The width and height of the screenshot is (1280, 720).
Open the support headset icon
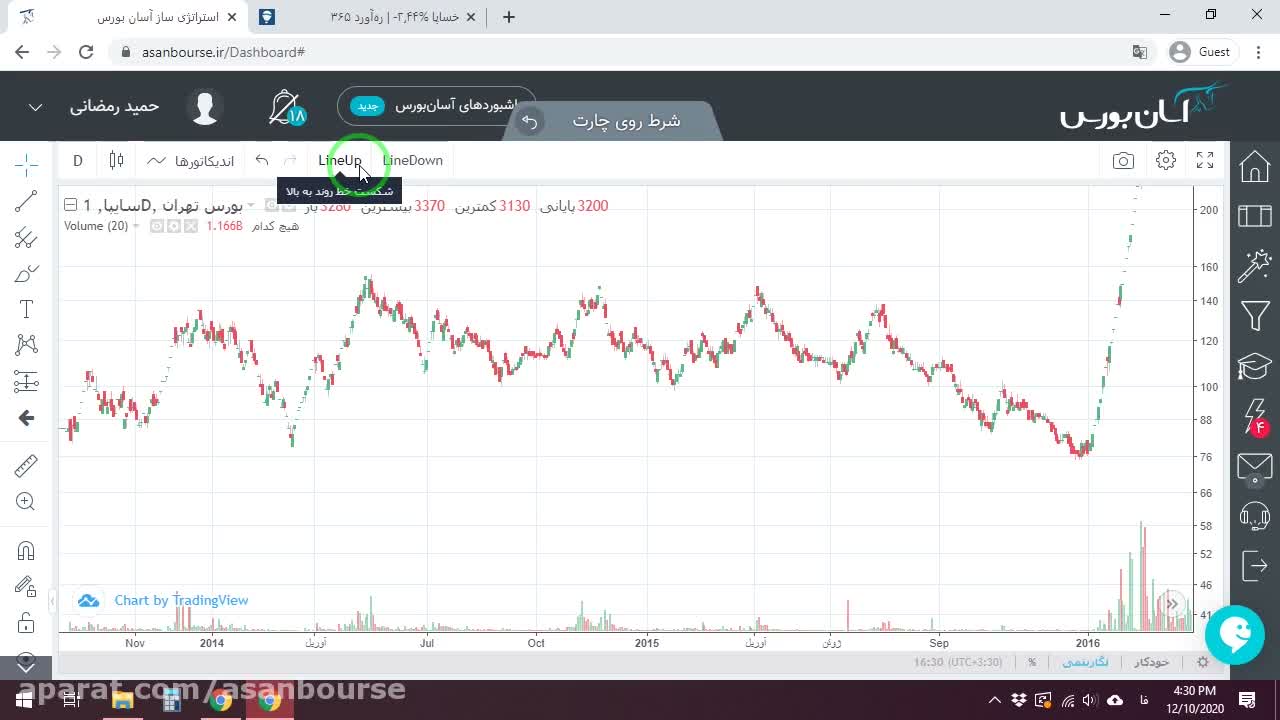(x=1255, y=516)
